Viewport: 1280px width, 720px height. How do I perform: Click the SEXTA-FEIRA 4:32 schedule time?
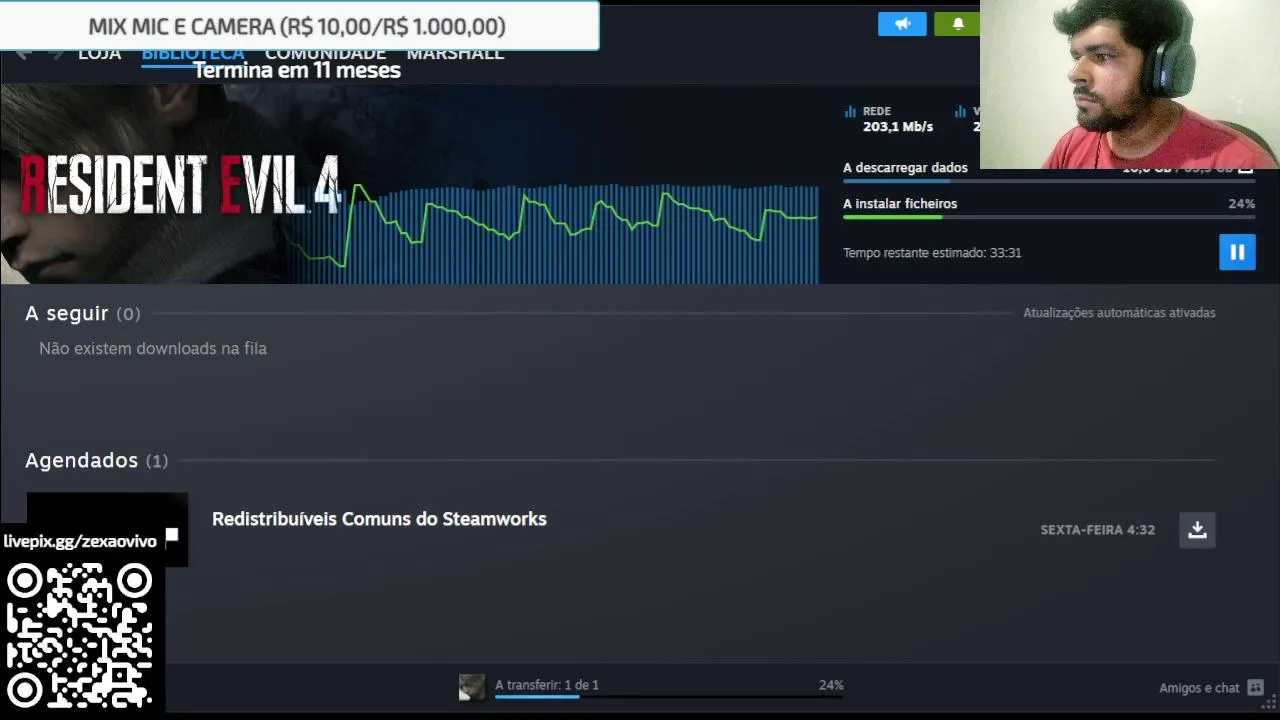tap(1097, 530)
